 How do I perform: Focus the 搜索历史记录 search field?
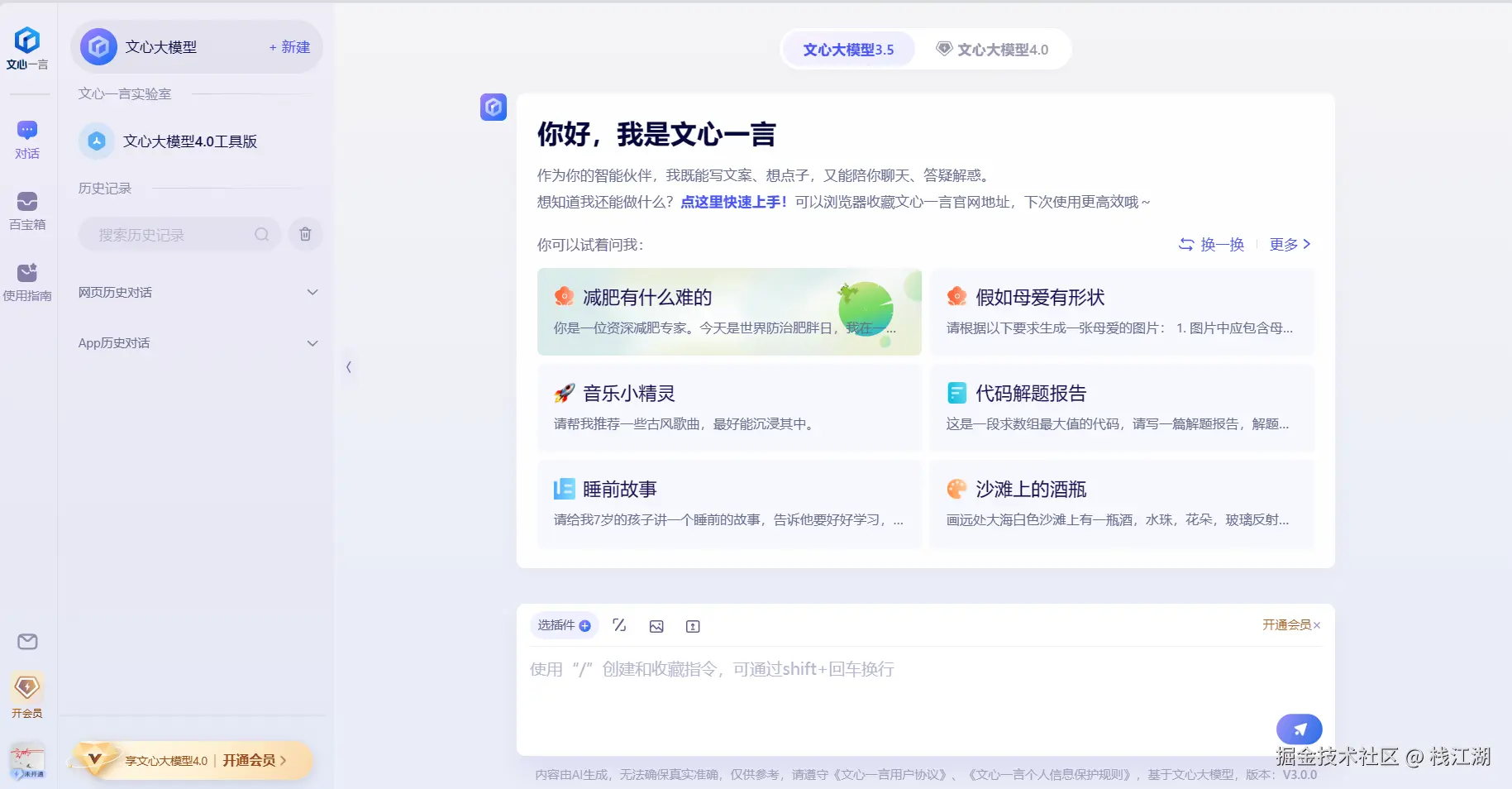[179, 235]
